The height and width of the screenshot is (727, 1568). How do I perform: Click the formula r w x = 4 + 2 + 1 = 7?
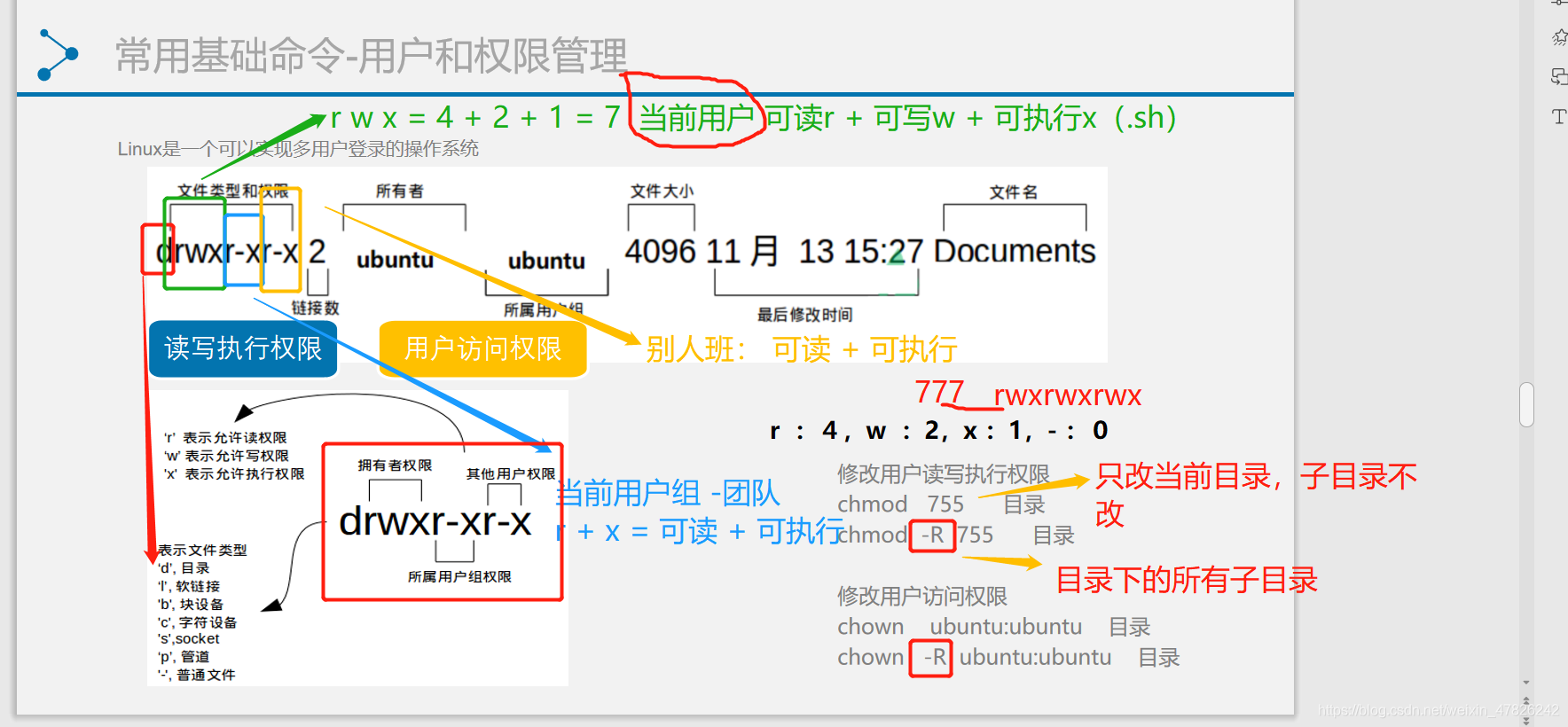(x=475, y=117)
